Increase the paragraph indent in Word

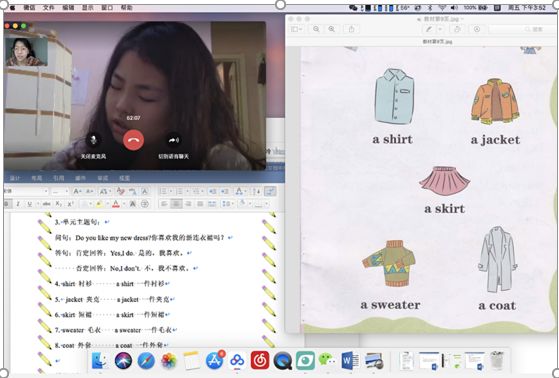224,191
